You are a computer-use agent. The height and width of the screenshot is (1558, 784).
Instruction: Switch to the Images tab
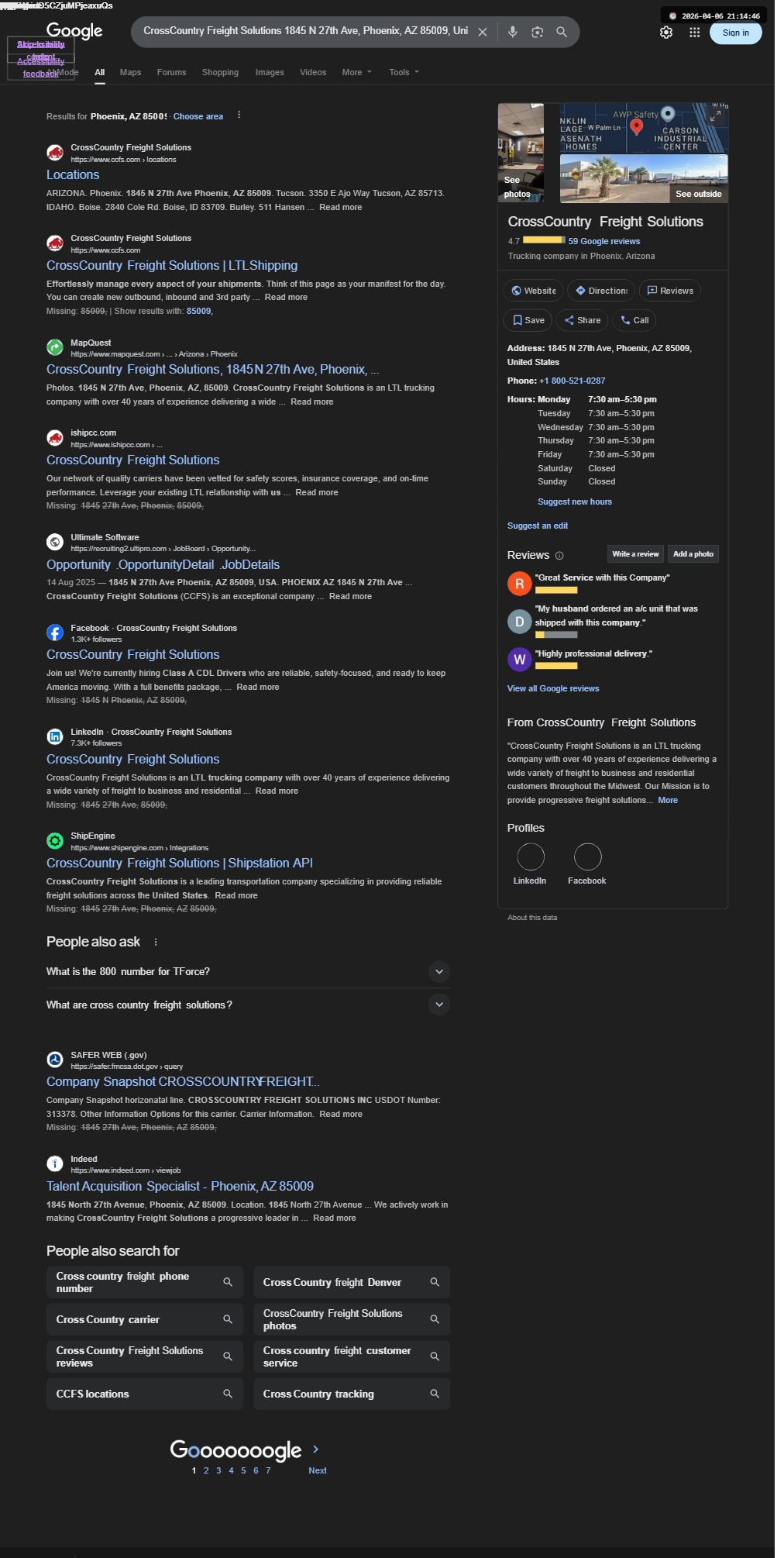(x=270, y=72)
